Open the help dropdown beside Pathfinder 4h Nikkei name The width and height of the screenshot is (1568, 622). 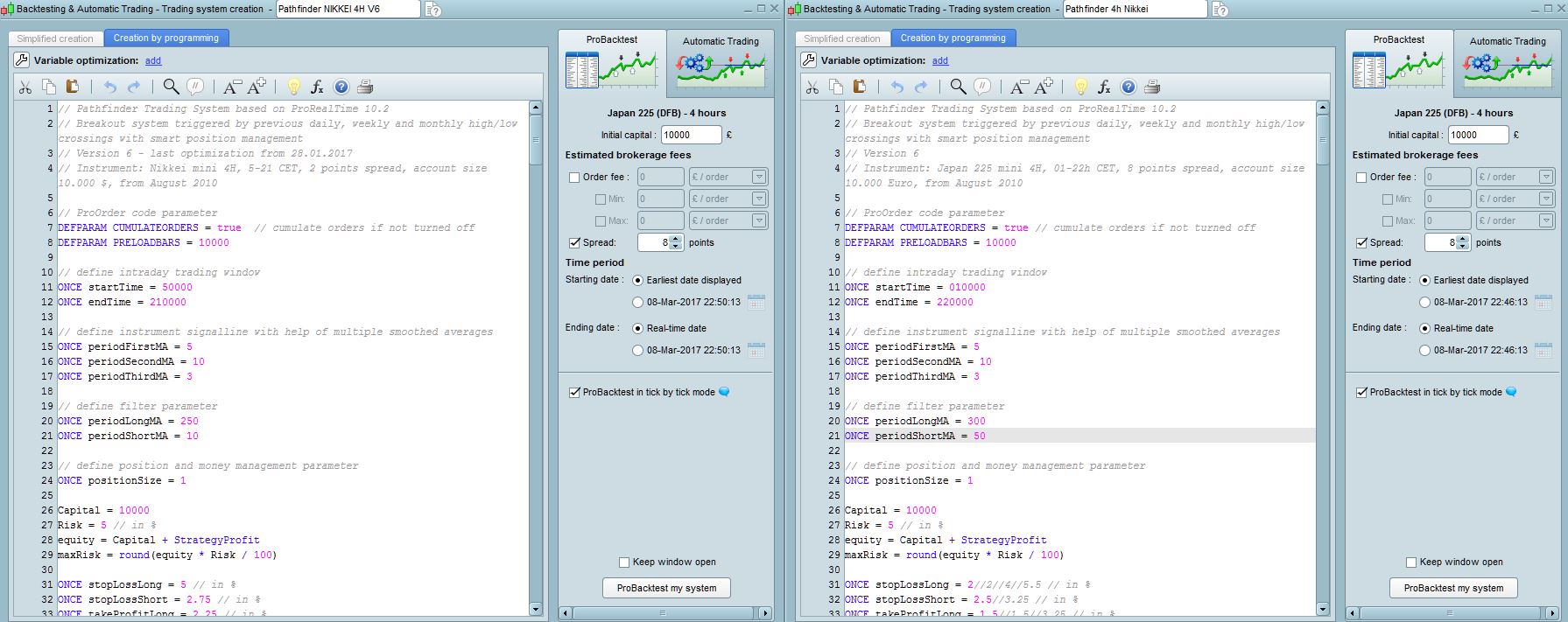[1220, 10]
